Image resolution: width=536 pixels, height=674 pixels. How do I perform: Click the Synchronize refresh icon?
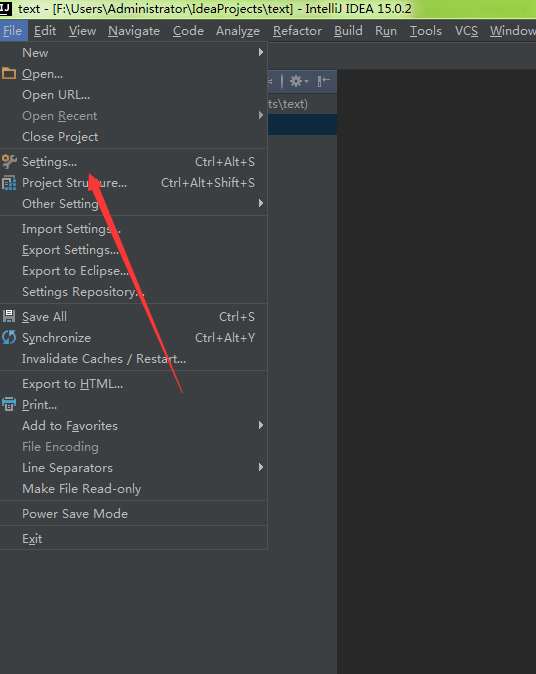[x=9, y=337]
